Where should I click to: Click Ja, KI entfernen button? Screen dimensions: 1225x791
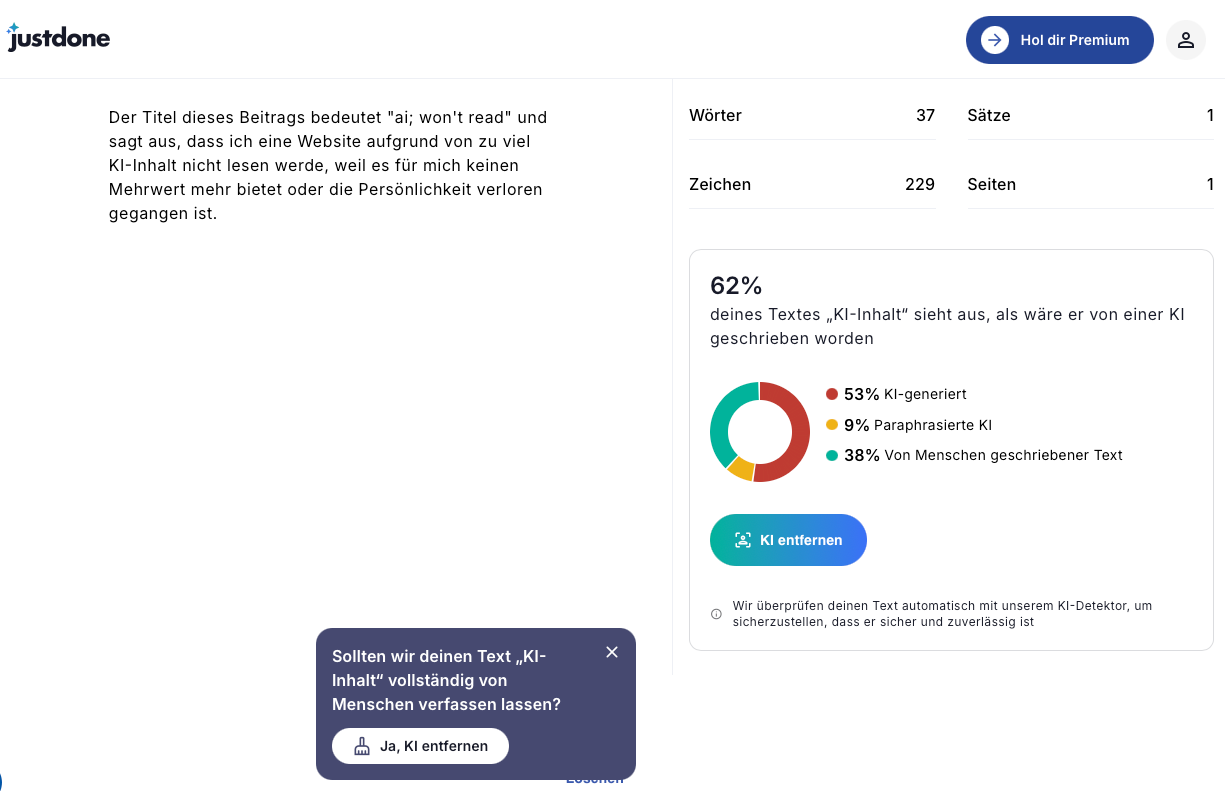point(420,746)
